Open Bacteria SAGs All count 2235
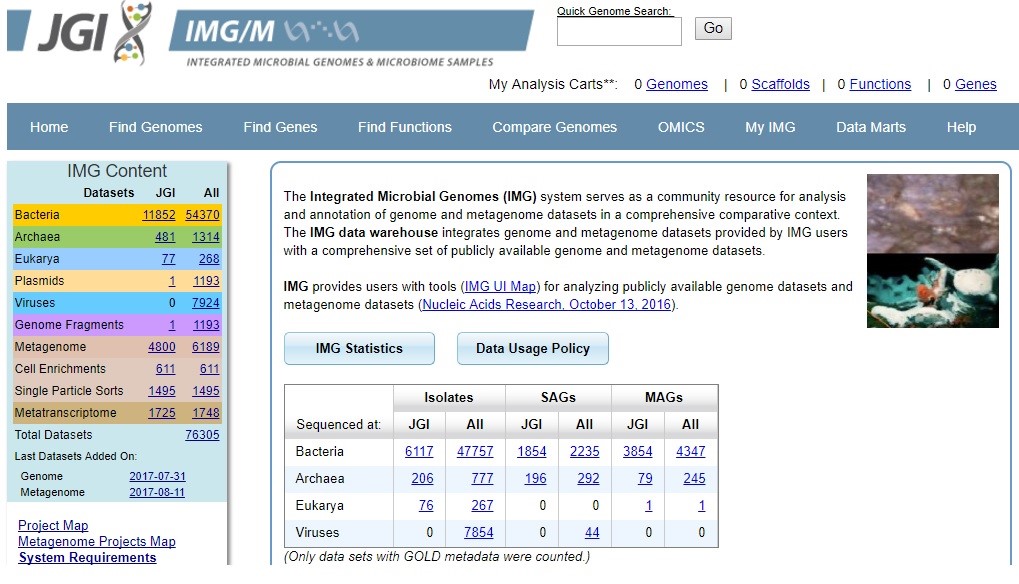Viewport: 1019px width, 584px height. pos(585,451)
